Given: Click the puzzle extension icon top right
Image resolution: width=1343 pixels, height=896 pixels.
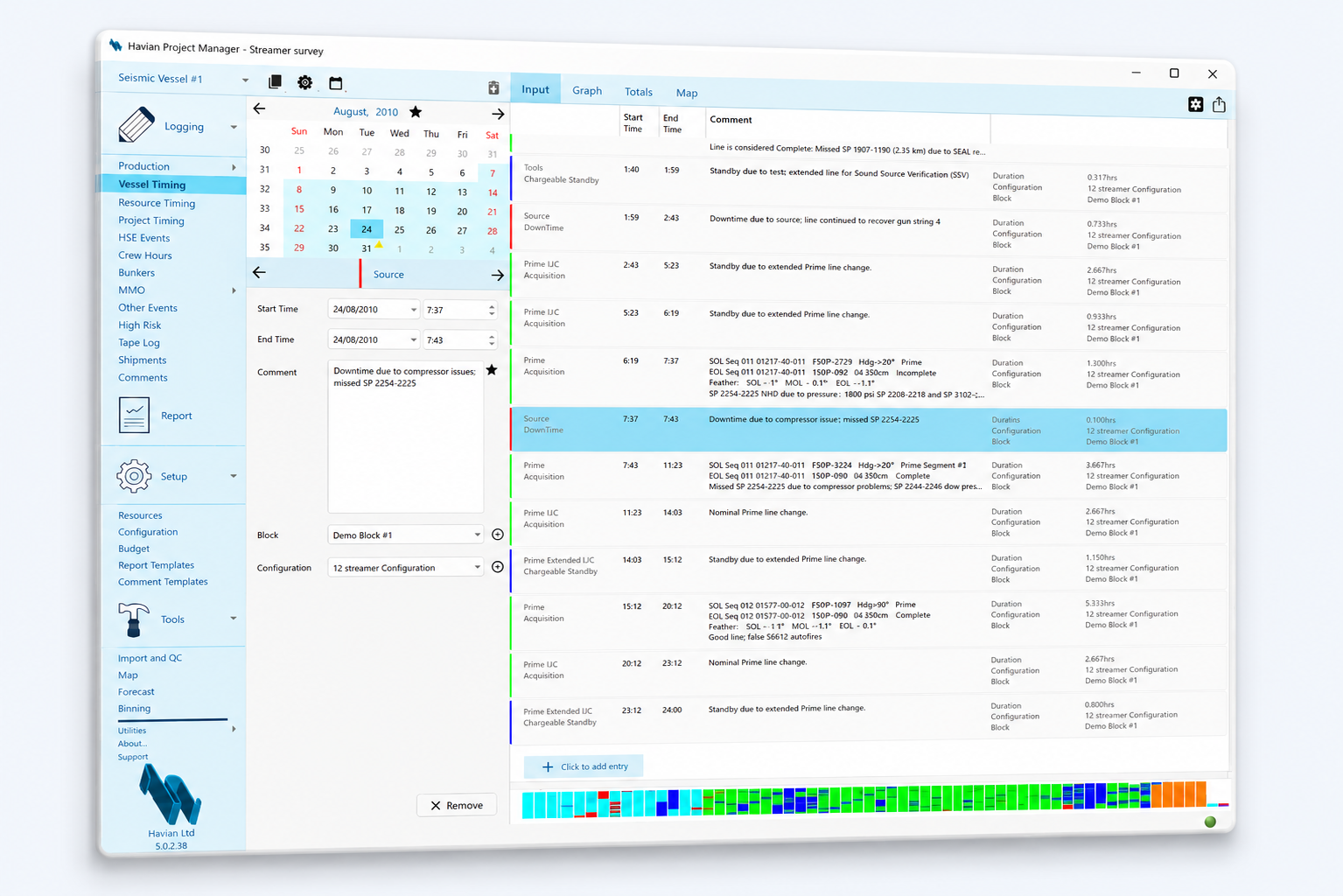Looking at the screenshot, I should point(1196,104).
